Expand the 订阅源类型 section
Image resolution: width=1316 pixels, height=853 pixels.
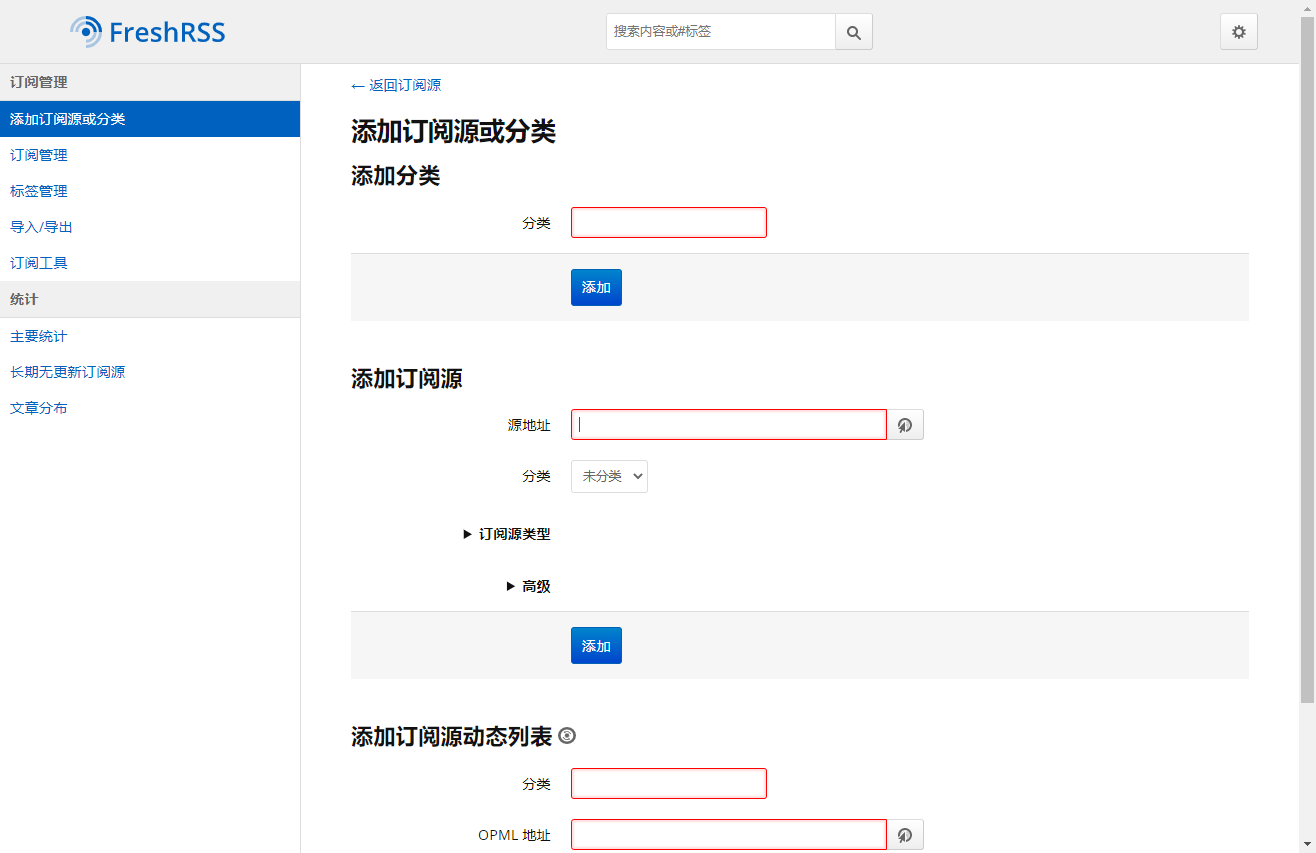[507, 534]
